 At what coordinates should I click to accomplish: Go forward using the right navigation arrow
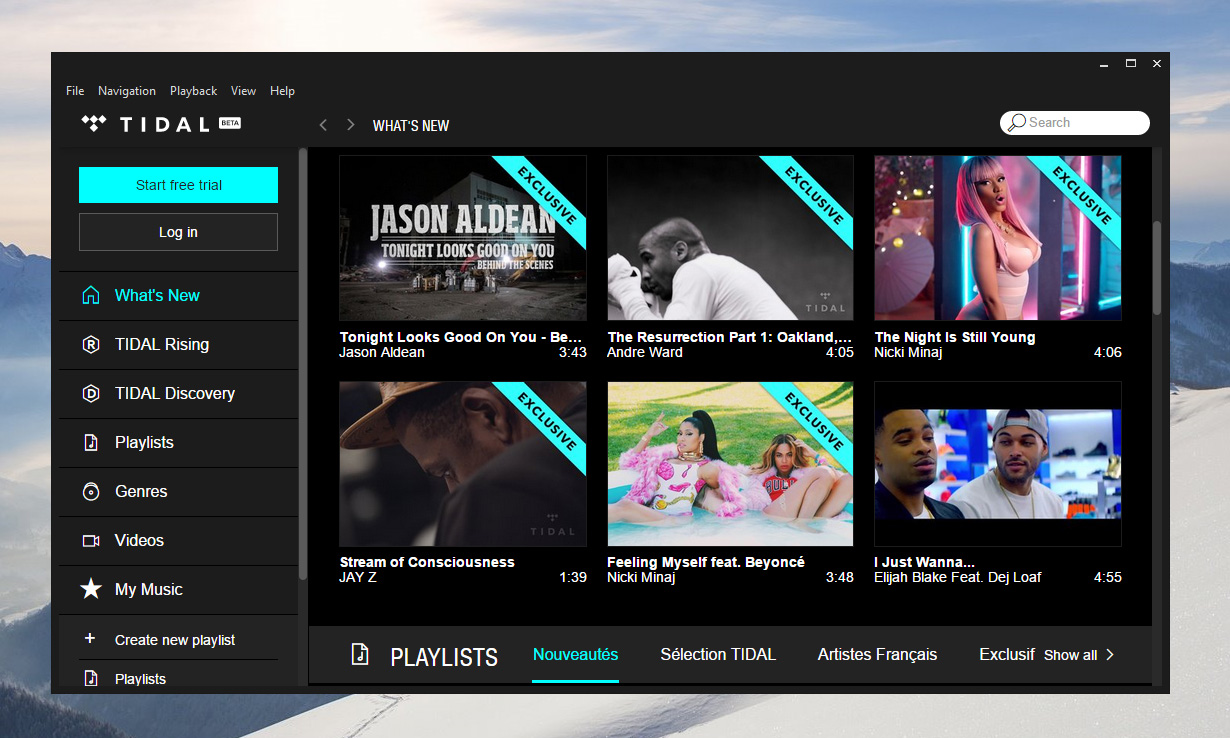[351, 125]
